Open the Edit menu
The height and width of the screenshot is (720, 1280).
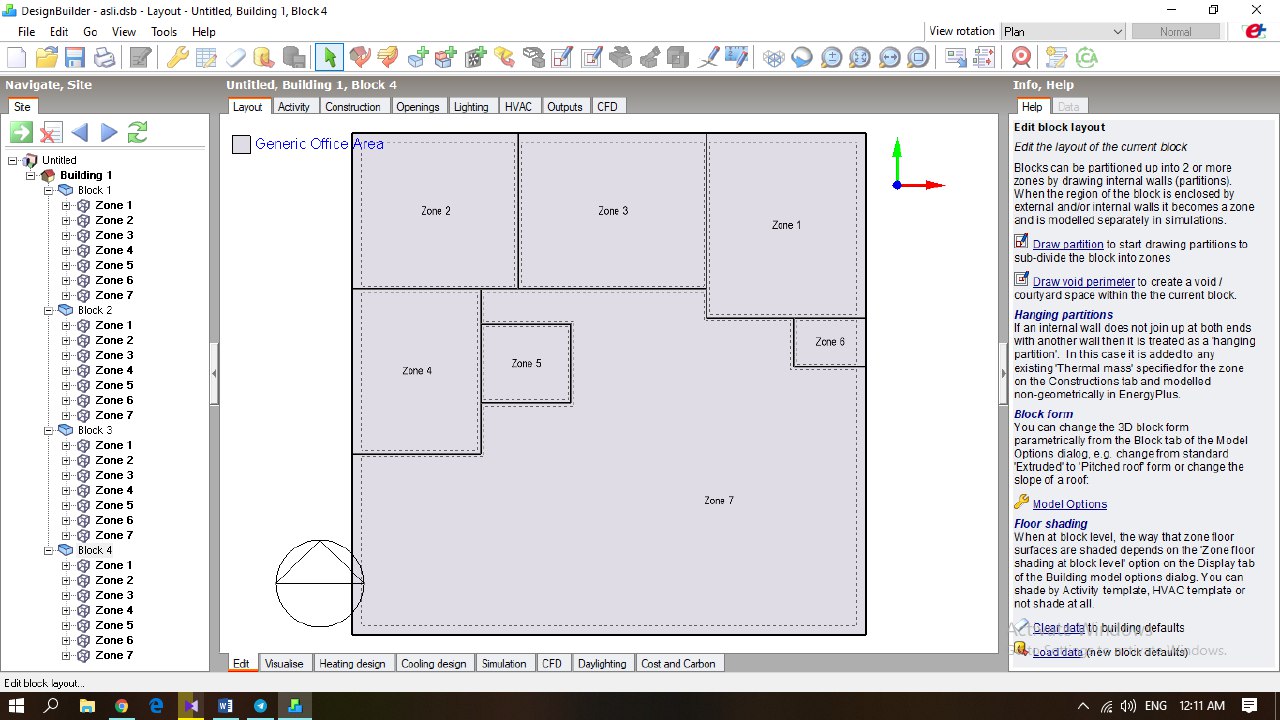coord(59,32)
